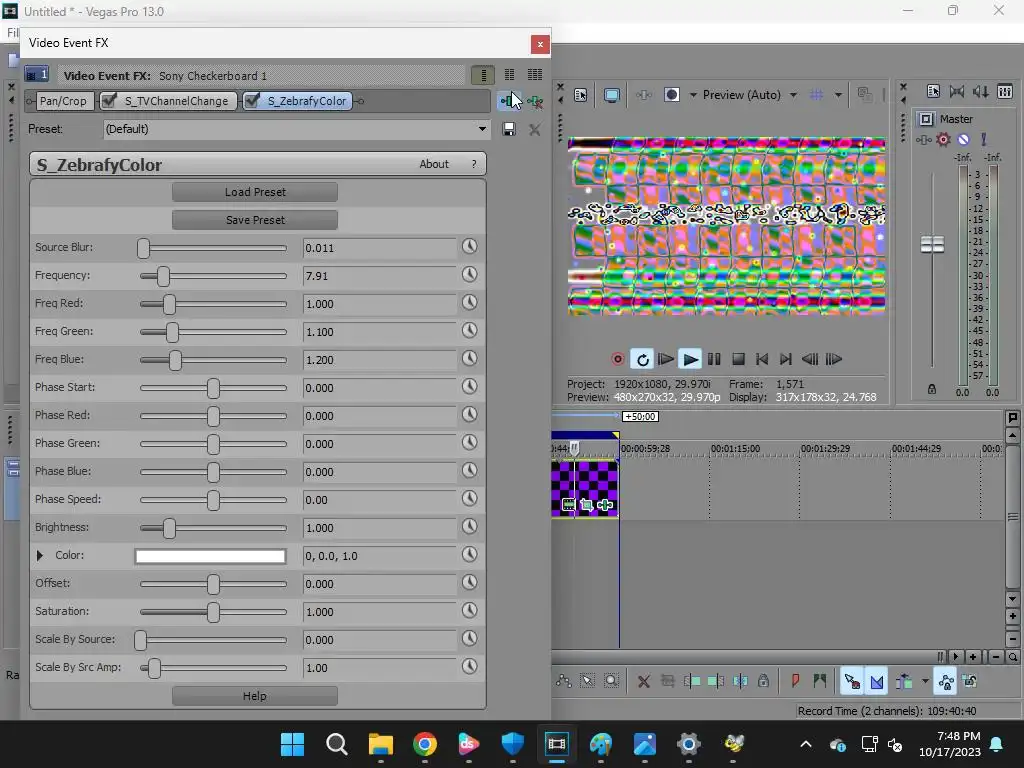This screenshot has height=768, width=1024.
Task: Open the Mixing Console icon
Action: [x=1005, y=91]
